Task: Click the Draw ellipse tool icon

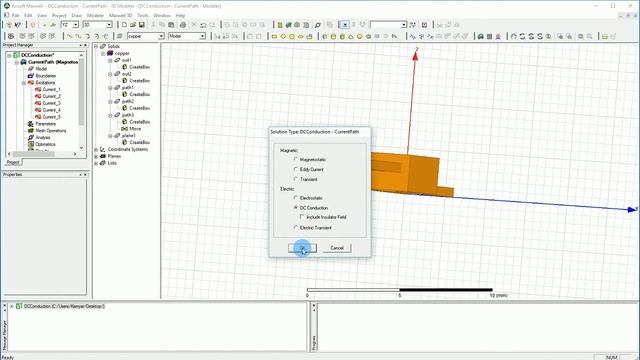Action: [301, 36]
